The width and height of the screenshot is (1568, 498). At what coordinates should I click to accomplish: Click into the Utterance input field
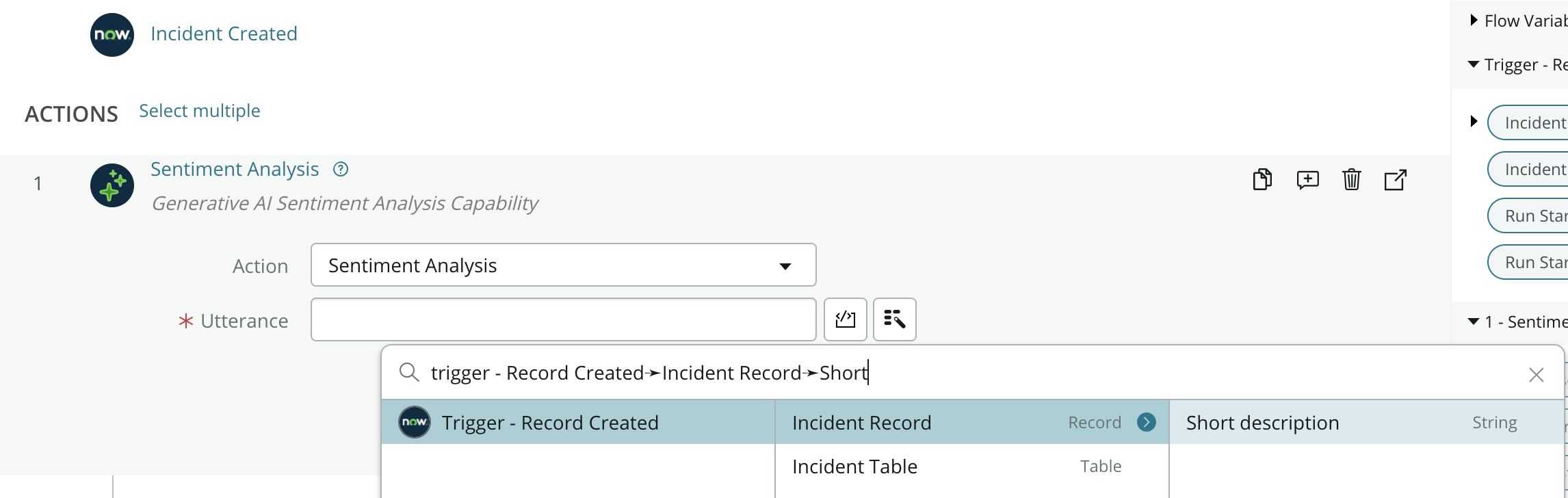pyautogui.click(x=564, y=319)
